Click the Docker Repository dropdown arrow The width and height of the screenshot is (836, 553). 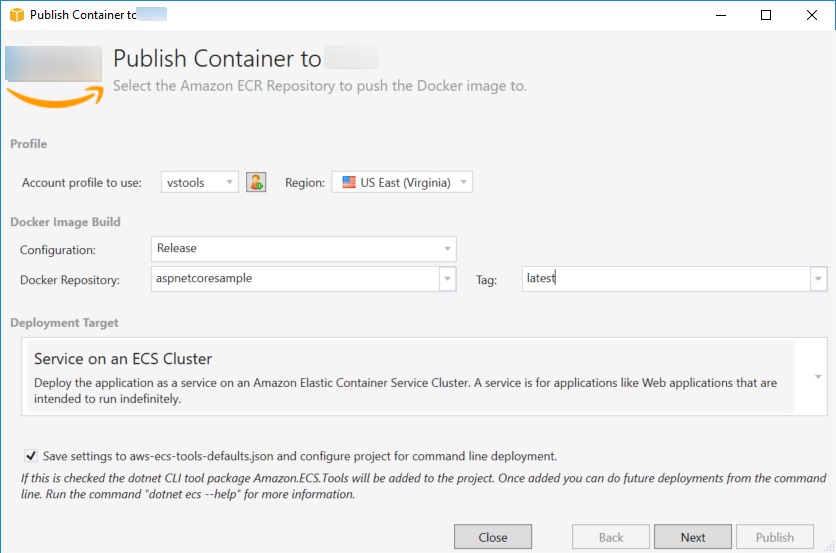tap(447, 279)
